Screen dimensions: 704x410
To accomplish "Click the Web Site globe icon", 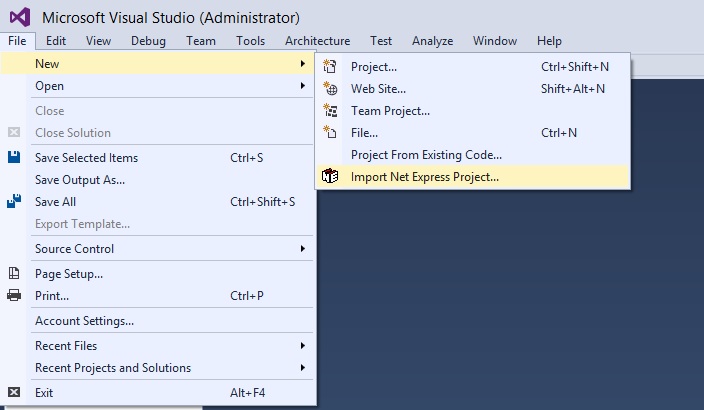I will pyautogui.click(x=330, y=89).
